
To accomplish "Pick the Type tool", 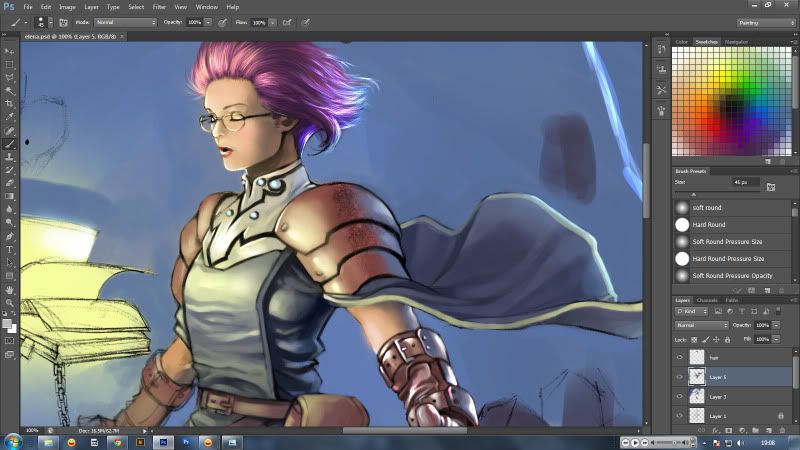I will coord(10,249).
